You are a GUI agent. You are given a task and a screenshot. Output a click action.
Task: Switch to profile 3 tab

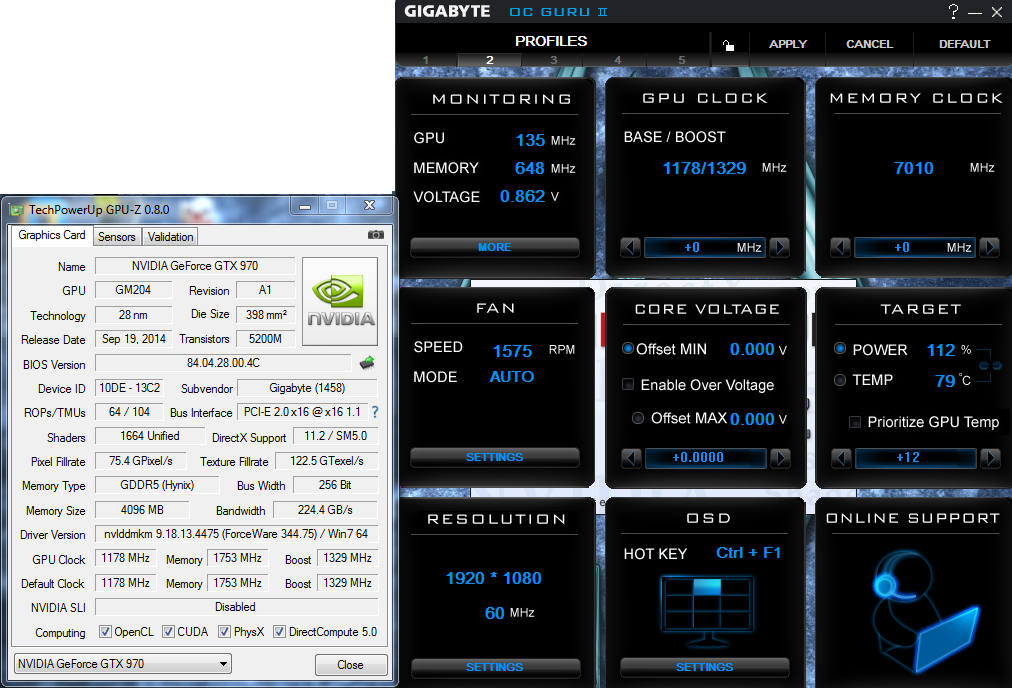coord(553,60)
